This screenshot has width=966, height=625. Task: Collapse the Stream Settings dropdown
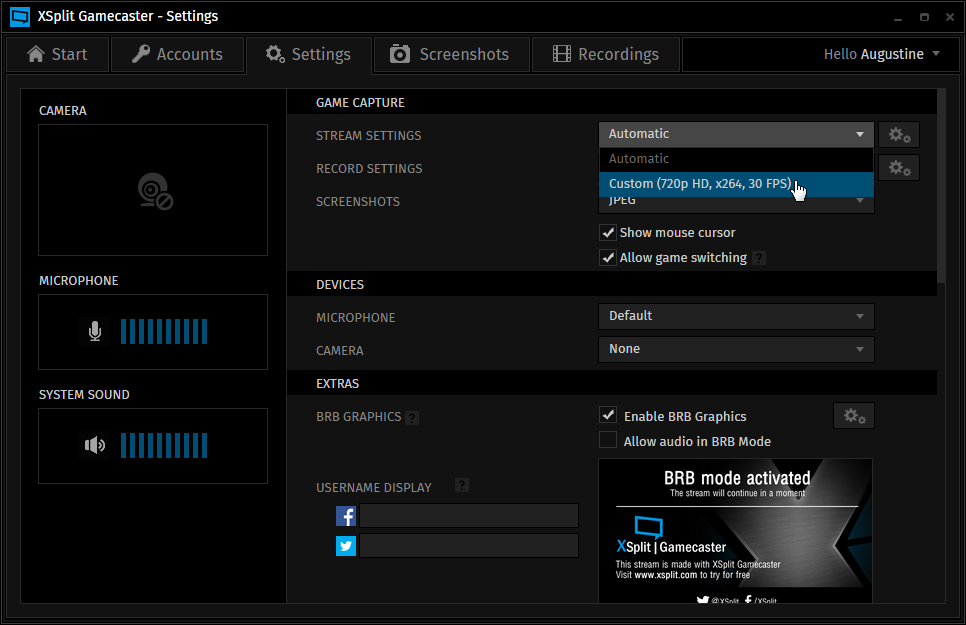[736, 134]
